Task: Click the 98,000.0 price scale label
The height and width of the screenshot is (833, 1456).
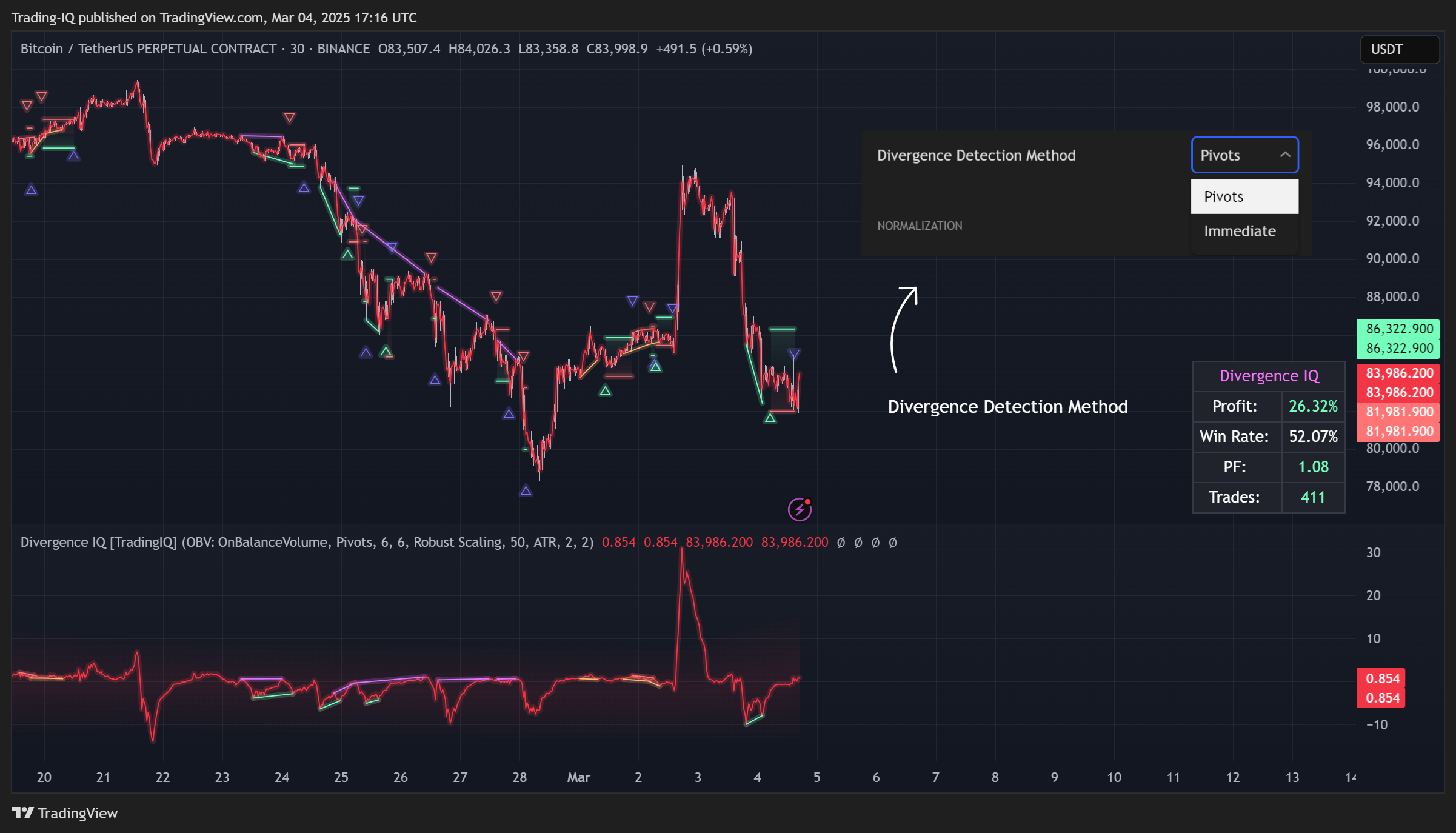Action: tap(1392, 107)
